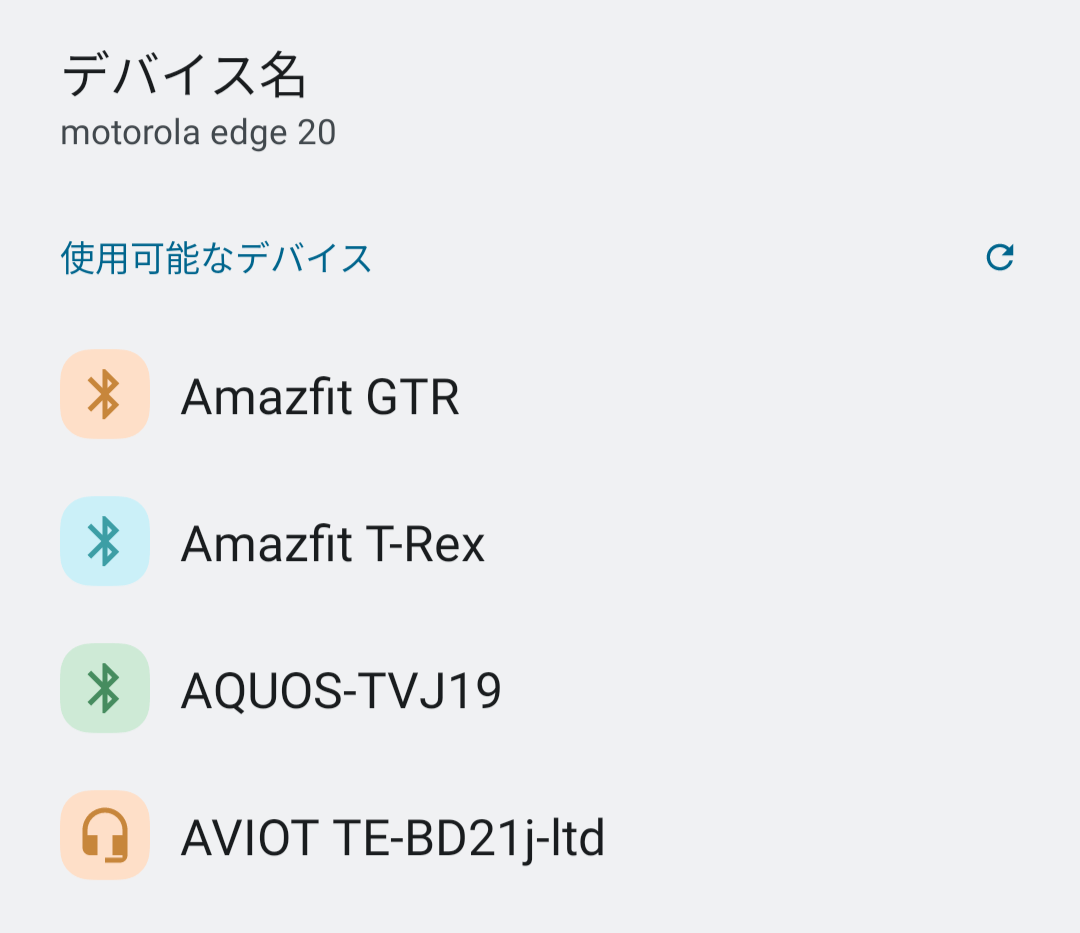The image size is (1080, 933).
Task: Tap the 使用可能なデバイス section label
Action: tap(215, 257)
